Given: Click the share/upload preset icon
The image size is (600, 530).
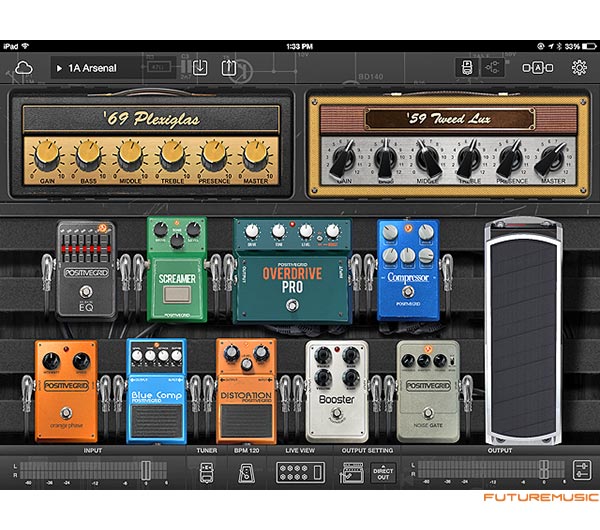Looking at the screenshot, I should pyautogui.click(x=229, y=68).
